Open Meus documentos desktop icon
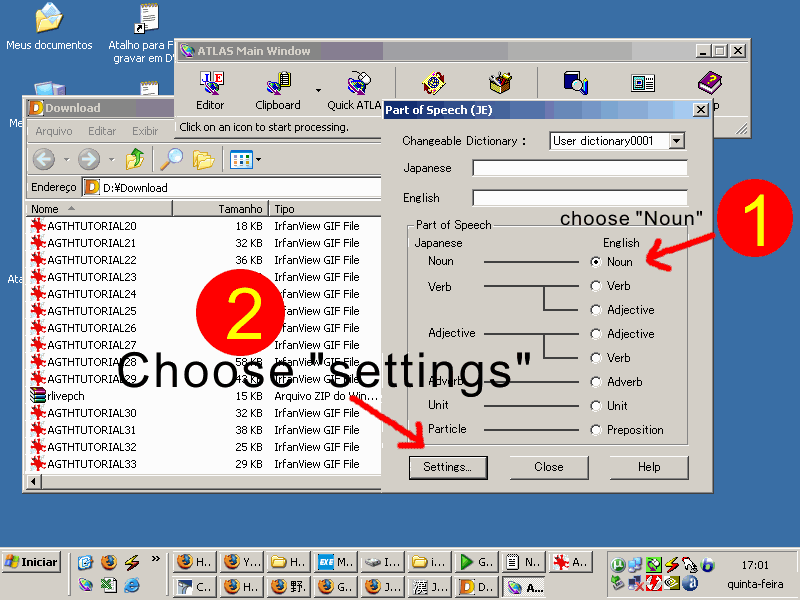 49,27
